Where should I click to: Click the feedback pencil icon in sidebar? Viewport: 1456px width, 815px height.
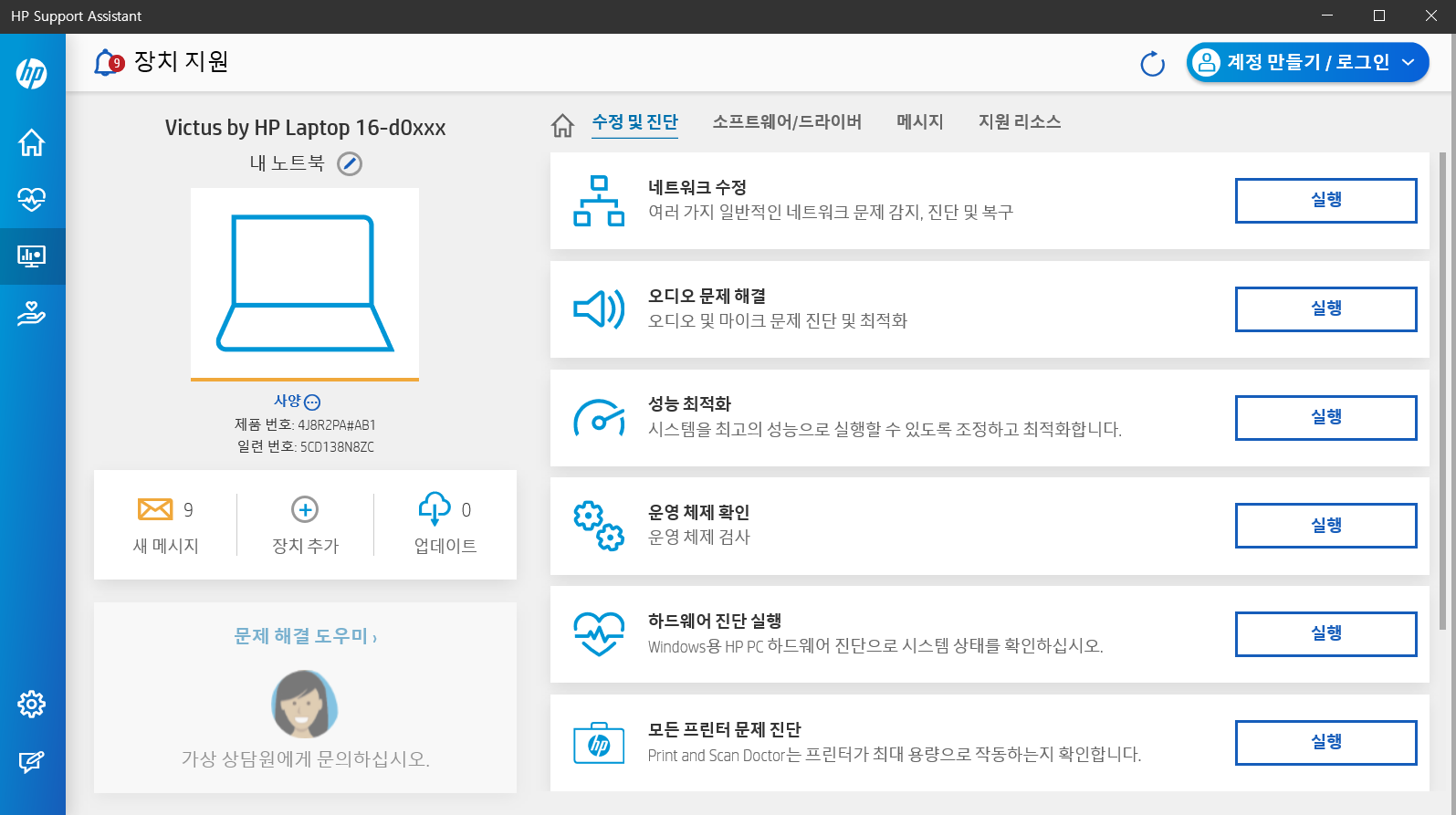click(32, 761)
